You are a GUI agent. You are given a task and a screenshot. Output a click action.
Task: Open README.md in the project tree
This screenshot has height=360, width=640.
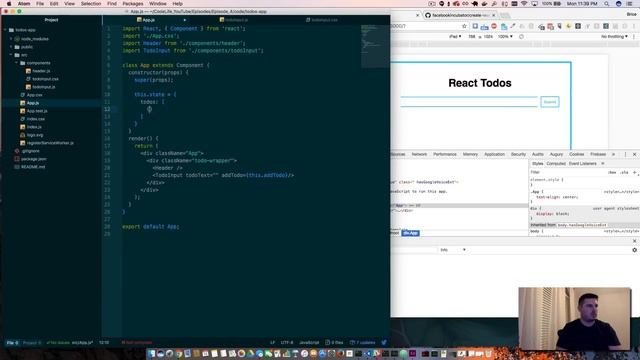[33, 167]
